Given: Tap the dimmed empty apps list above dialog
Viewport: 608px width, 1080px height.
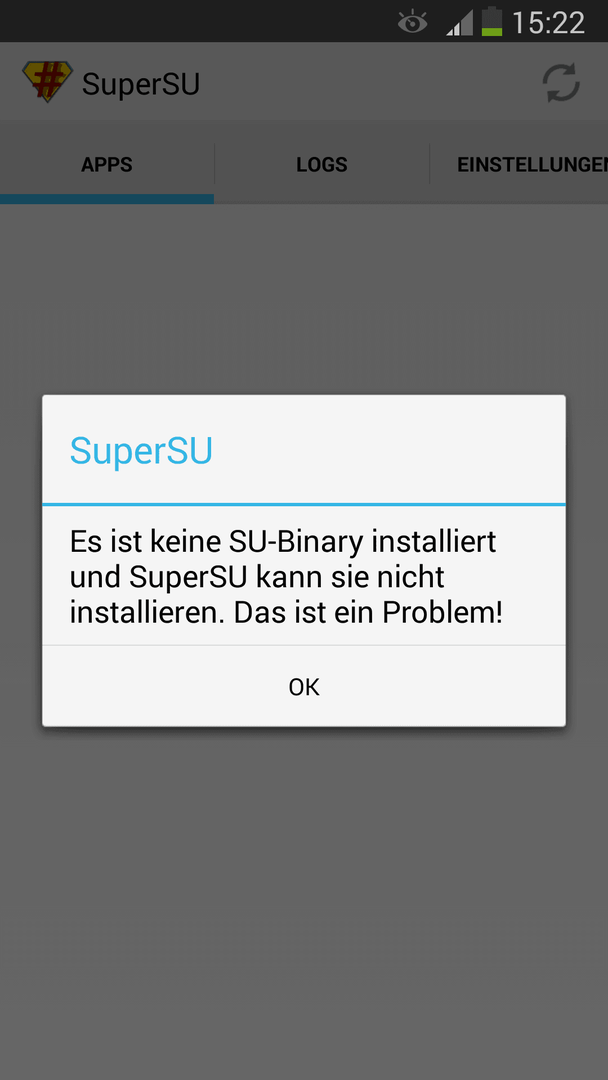Looking at the screenshot, I should tap(304, 300).
